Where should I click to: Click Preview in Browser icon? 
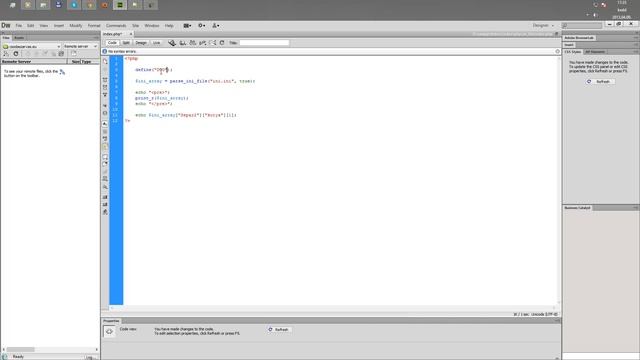point(183,43)
